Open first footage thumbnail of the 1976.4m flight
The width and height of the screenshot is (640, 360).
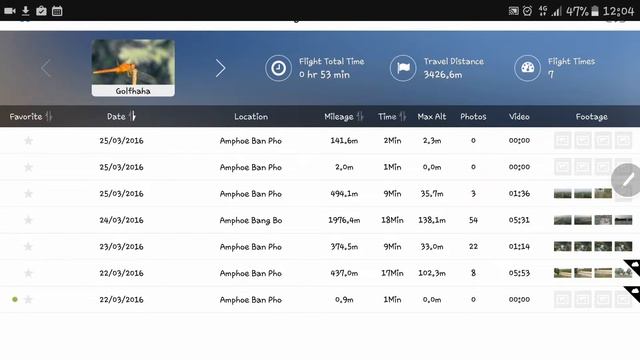click(x=562, y=220)
